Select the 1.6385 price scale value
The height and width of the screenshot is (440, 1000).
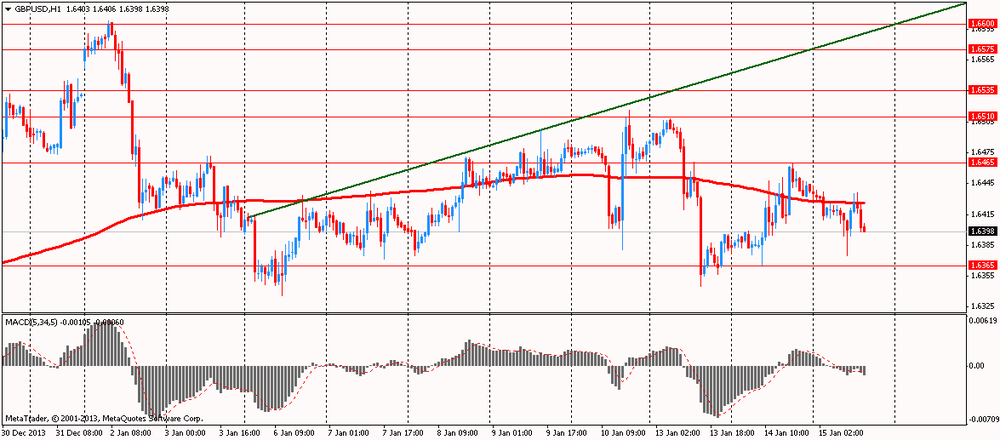click(982, 245)
